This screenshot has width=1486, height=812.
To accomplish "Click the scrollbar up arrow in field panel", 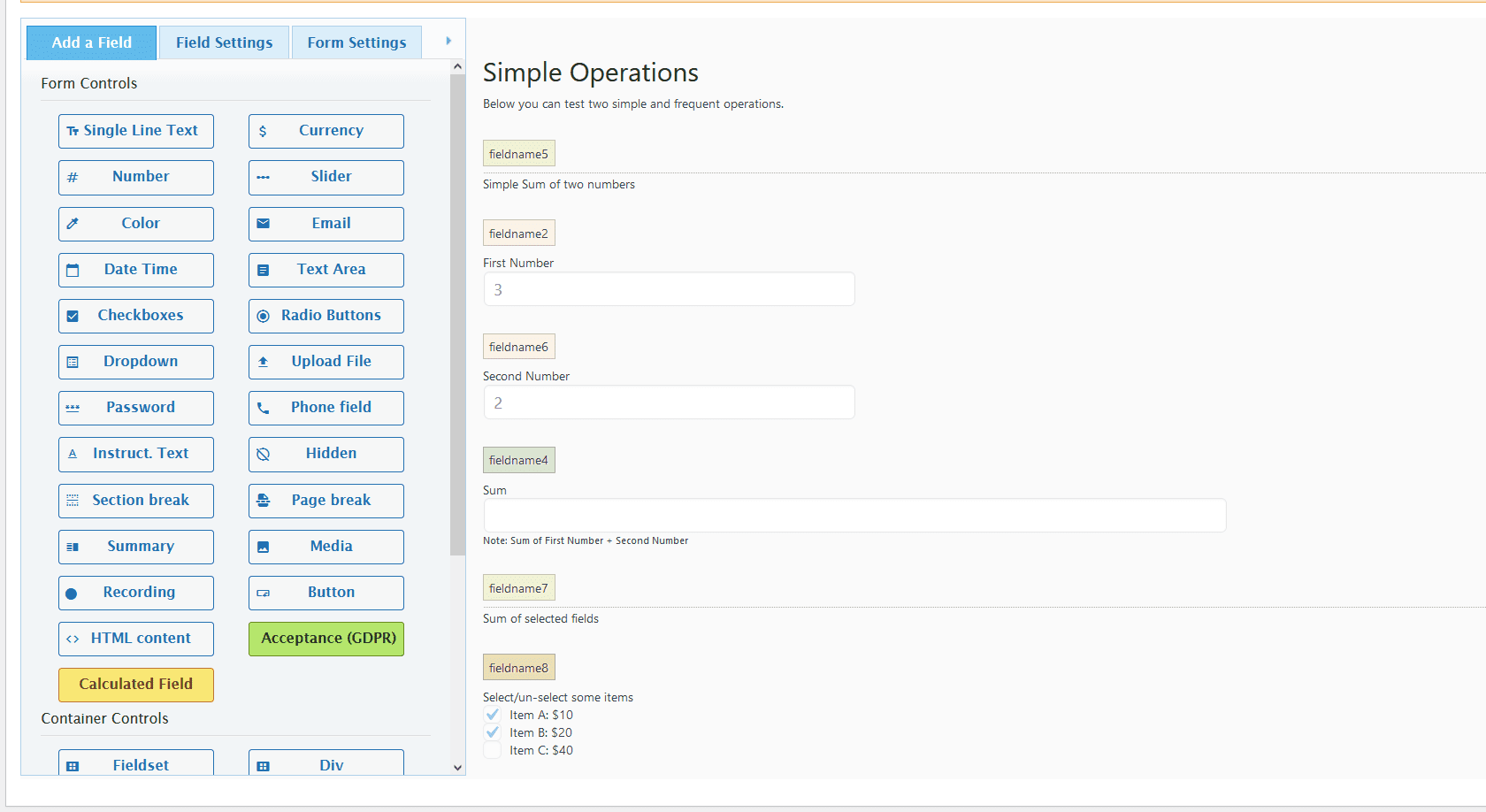I will [x=457, y=66].
